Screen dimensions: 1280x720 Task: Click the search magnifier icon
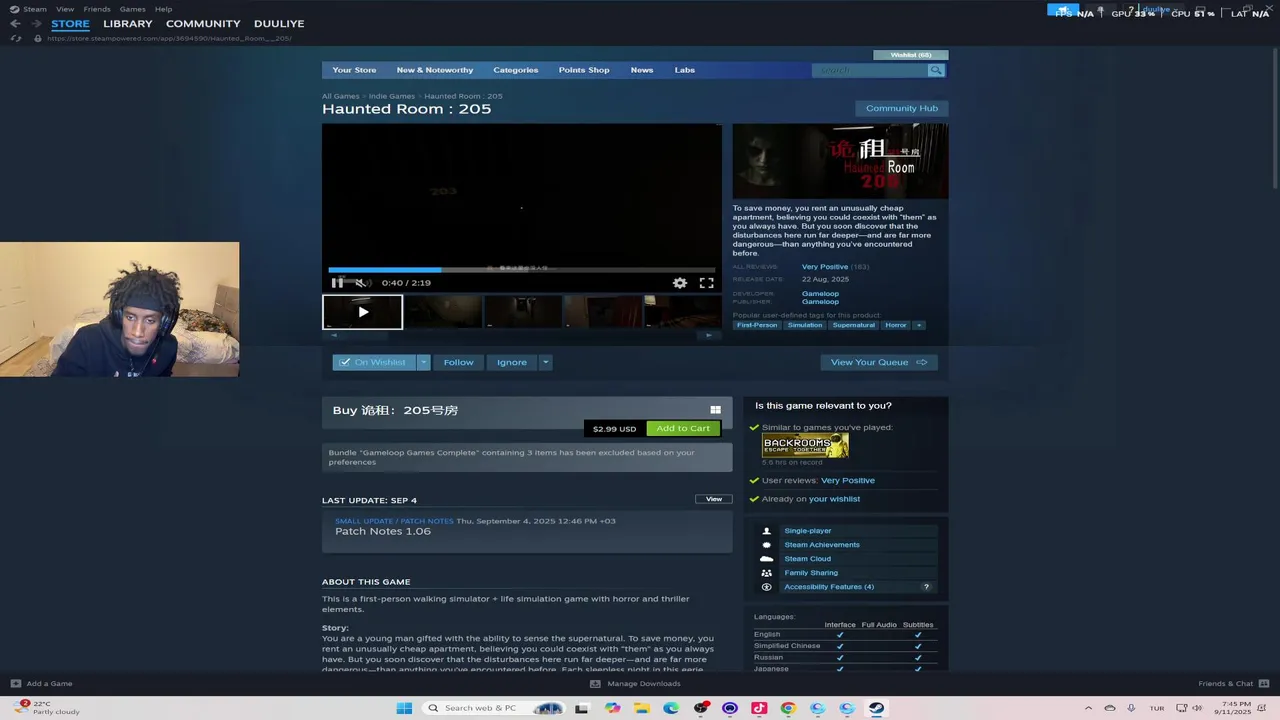pyautogui.click(x=936, y=70)
